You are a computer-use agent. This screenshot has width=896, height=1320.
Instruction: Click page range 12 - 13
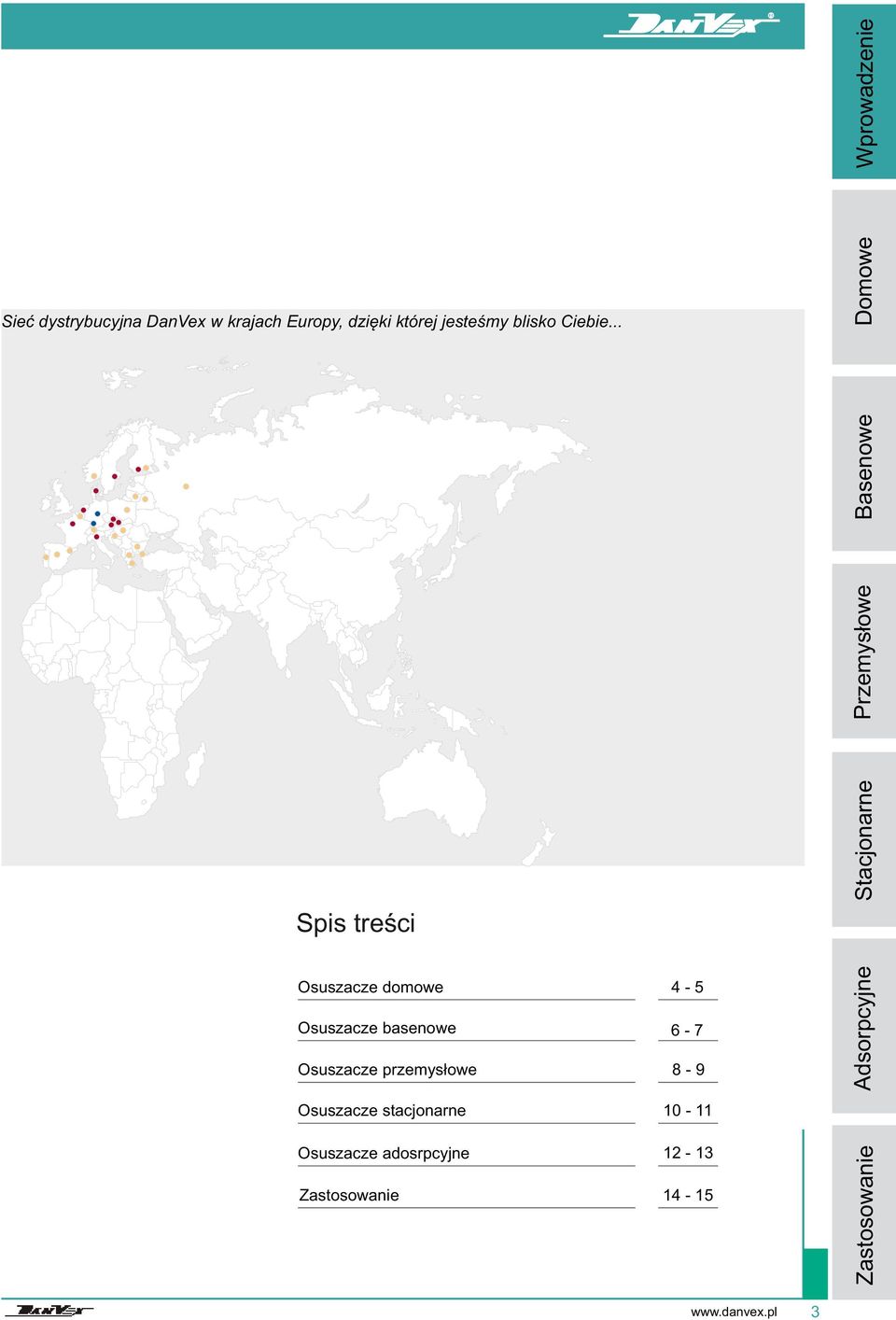pyautogui.click(x=689, y=1154)
